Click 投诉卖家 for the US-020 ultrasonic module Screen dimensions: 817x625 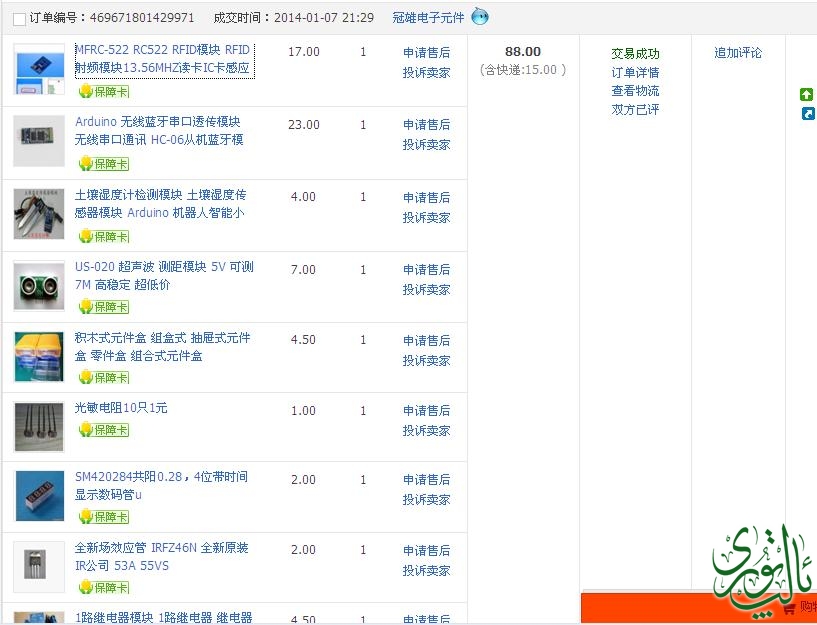426,289
